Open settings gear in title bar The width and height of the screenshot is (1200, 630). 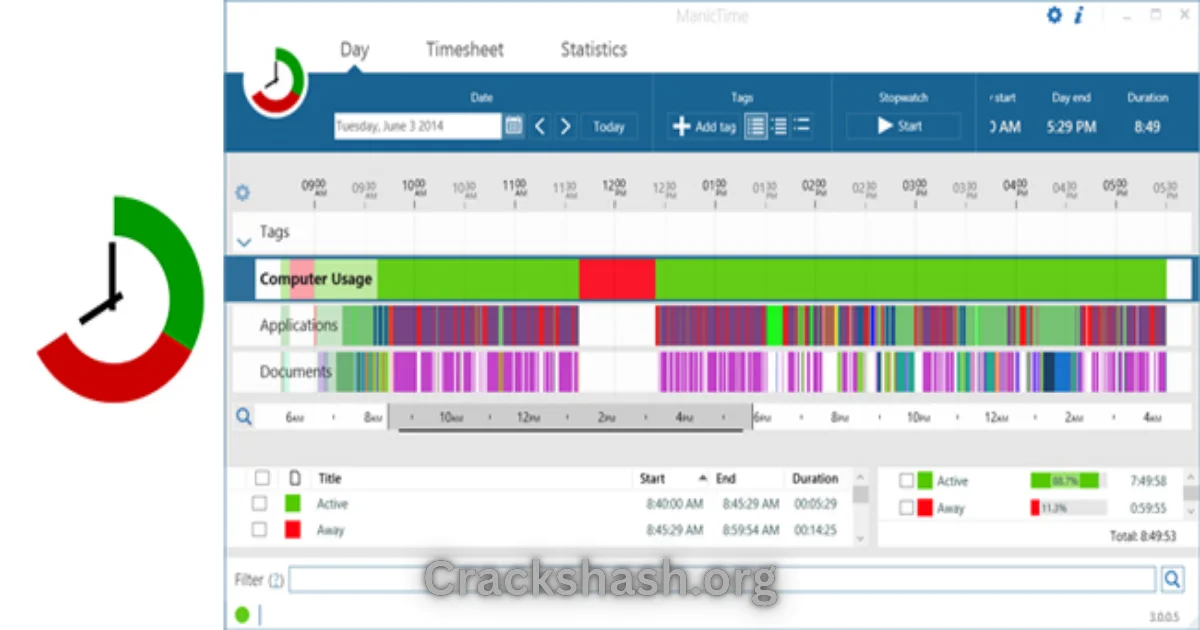tap(1053, 15)
